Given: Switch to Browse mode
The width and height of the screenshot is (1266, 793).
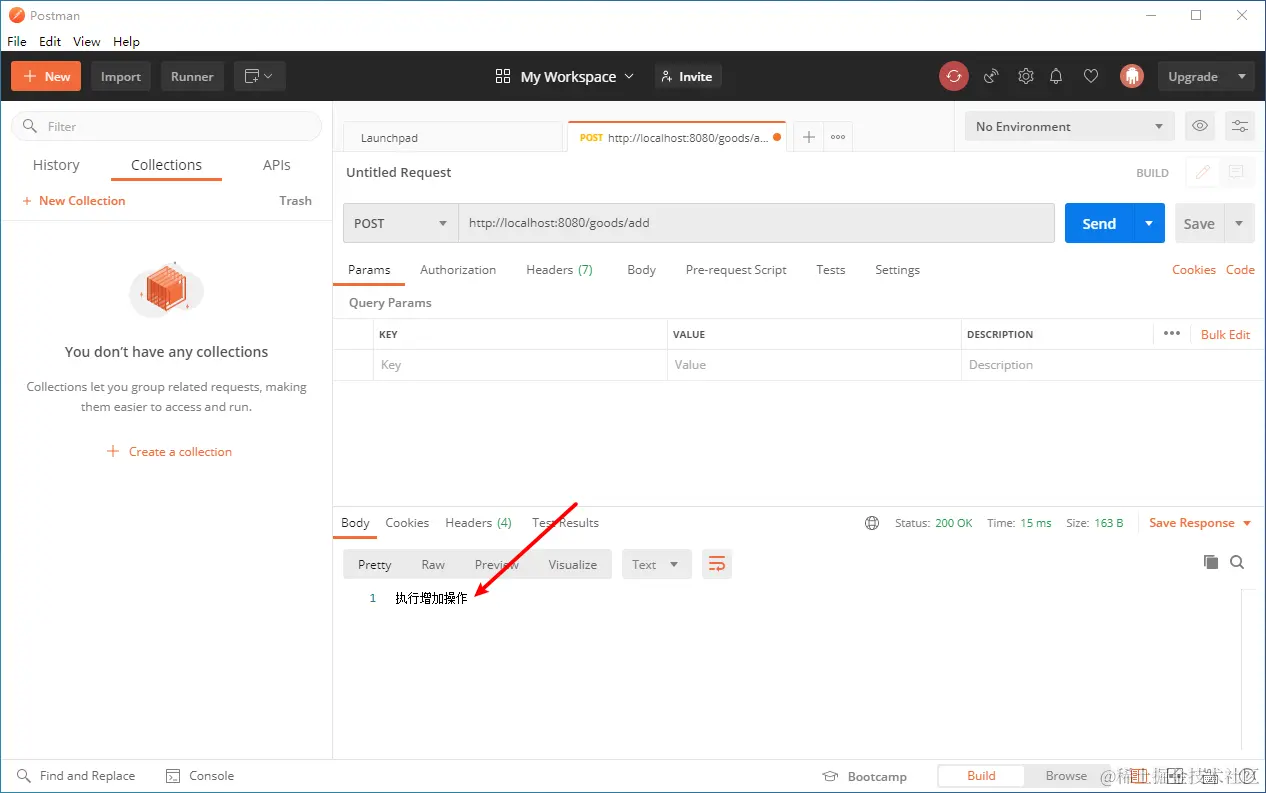Looking at the screenshot, I should point(1066,776).
